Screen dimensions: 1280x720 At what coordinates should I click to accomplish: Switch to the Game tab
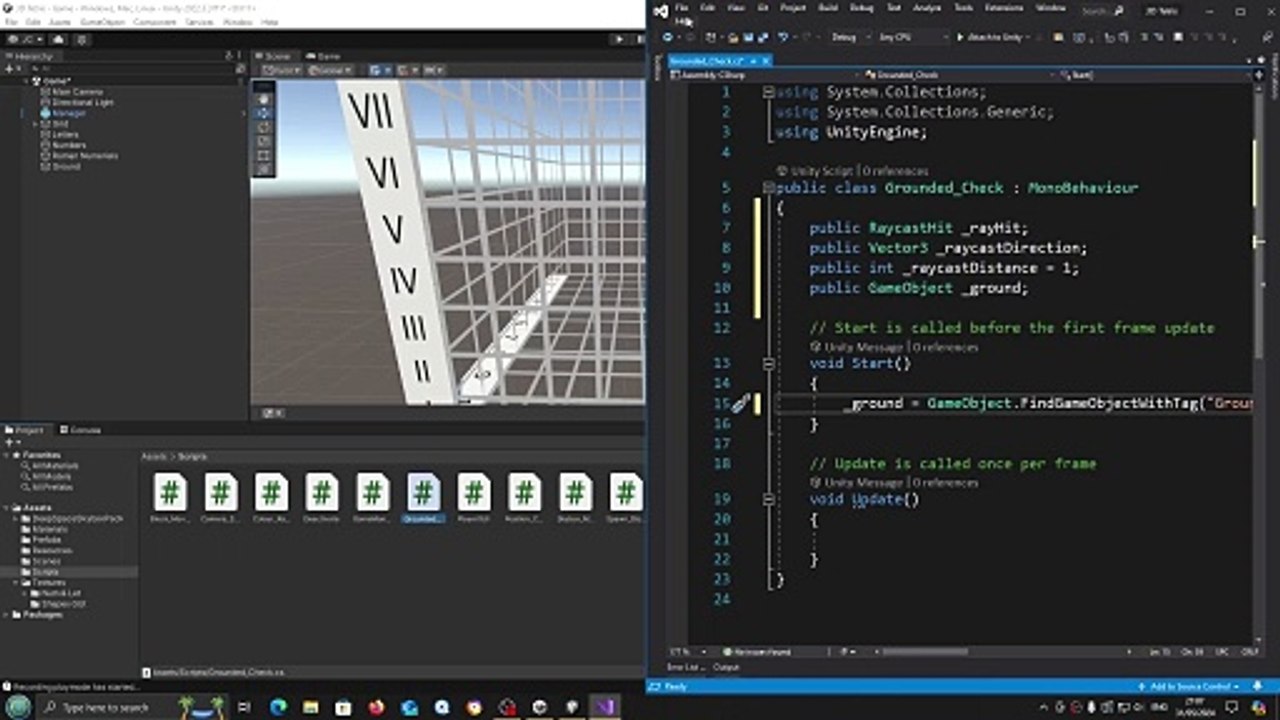(x=325, y=56)
